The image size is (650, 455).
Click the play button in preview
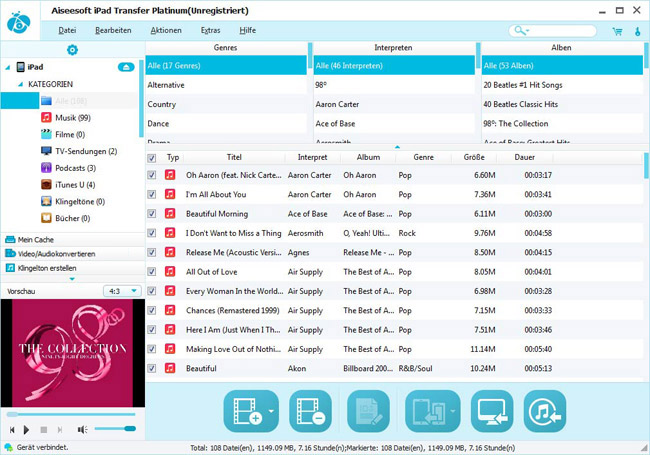coord(27,430)
